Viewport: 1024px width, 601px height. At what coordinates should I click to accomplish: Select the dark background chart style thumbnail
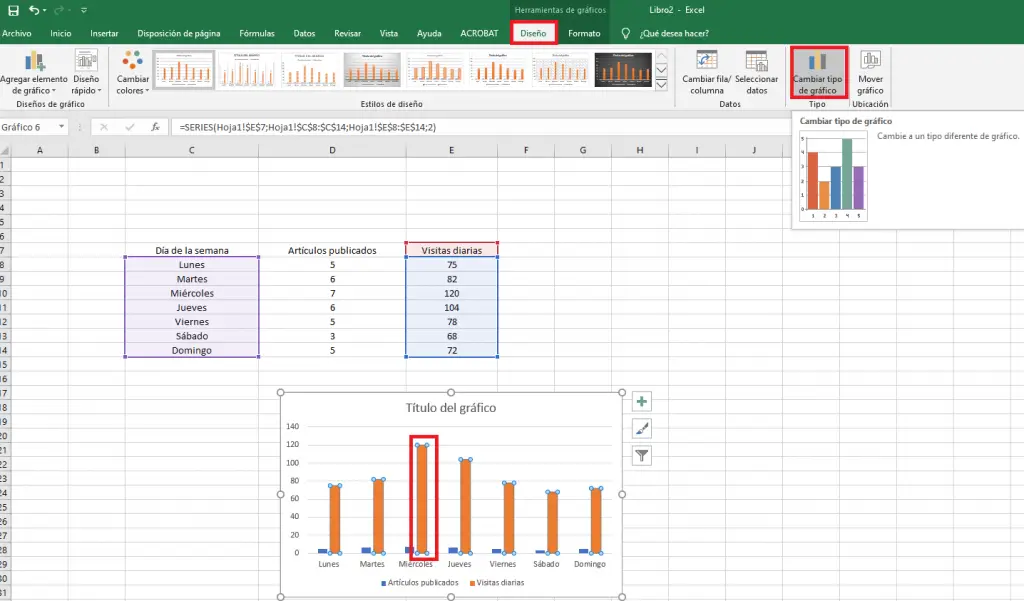pos(623,69)
